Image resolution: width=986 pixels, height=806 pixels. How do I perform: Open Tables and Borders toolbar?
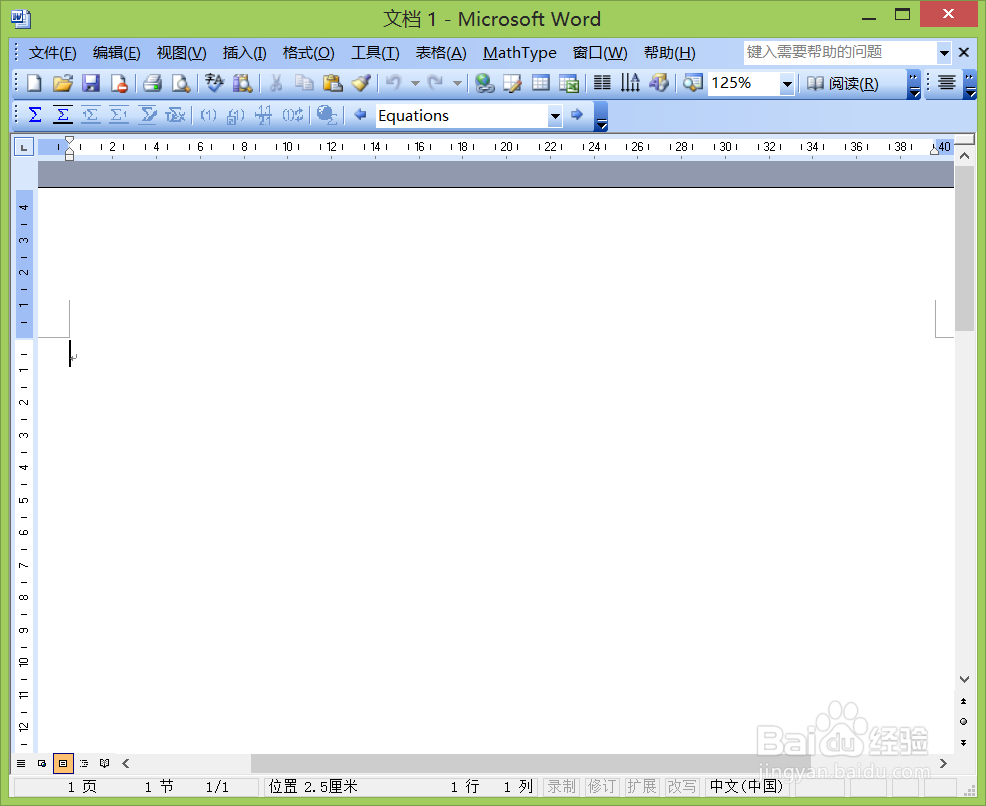point(512,83)
